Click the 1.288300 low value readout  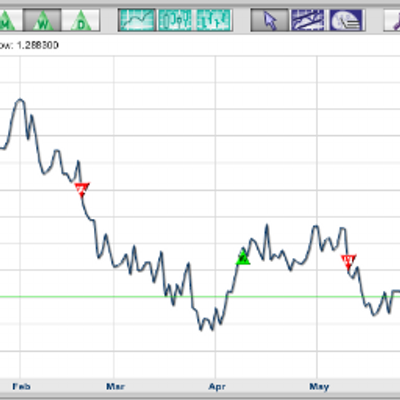coord(37,45)
